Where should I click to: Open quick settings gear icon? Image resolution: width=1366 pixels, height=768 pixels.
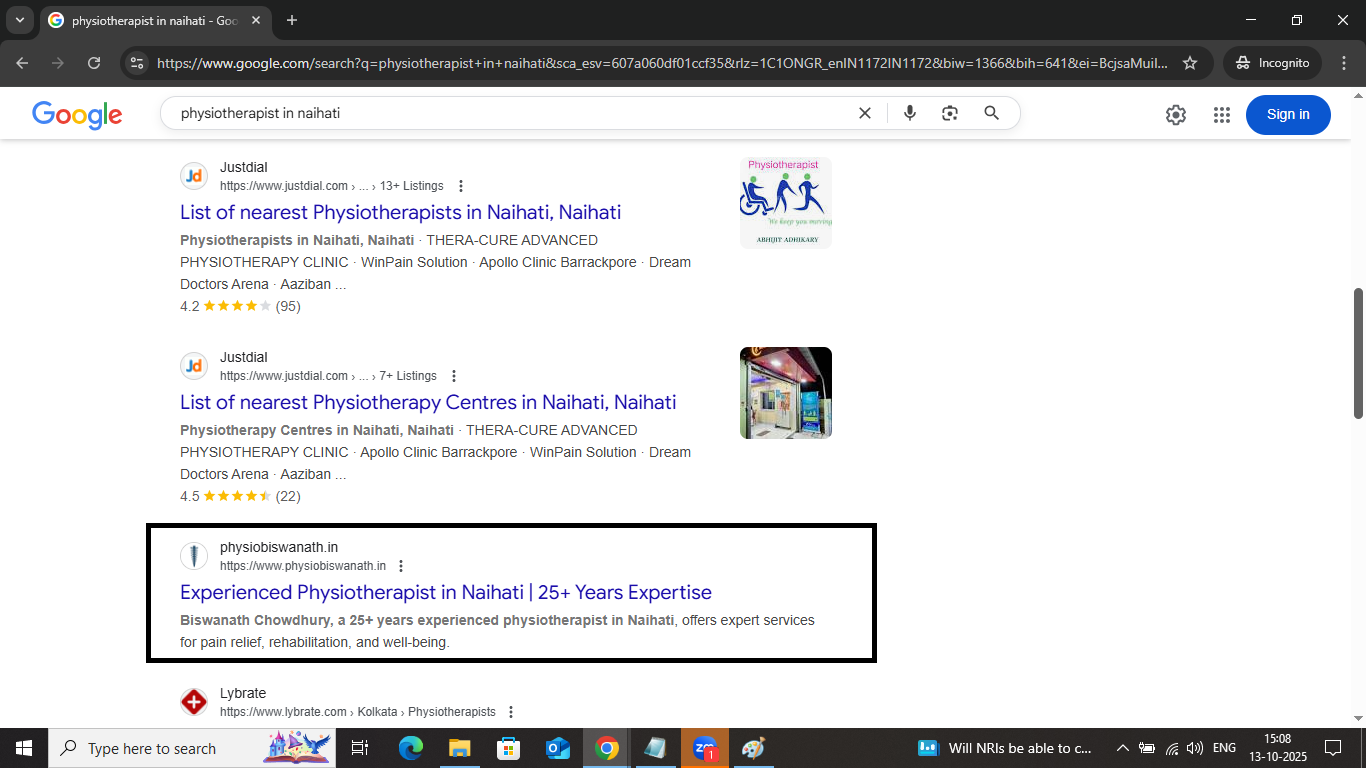1175,114
